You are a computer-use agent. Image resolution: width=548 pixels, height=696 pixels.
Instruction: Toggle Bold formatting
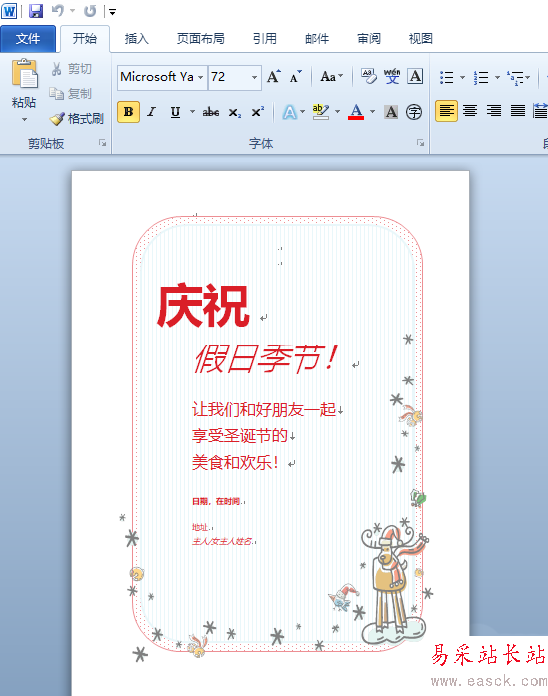[x=129, y=112]
